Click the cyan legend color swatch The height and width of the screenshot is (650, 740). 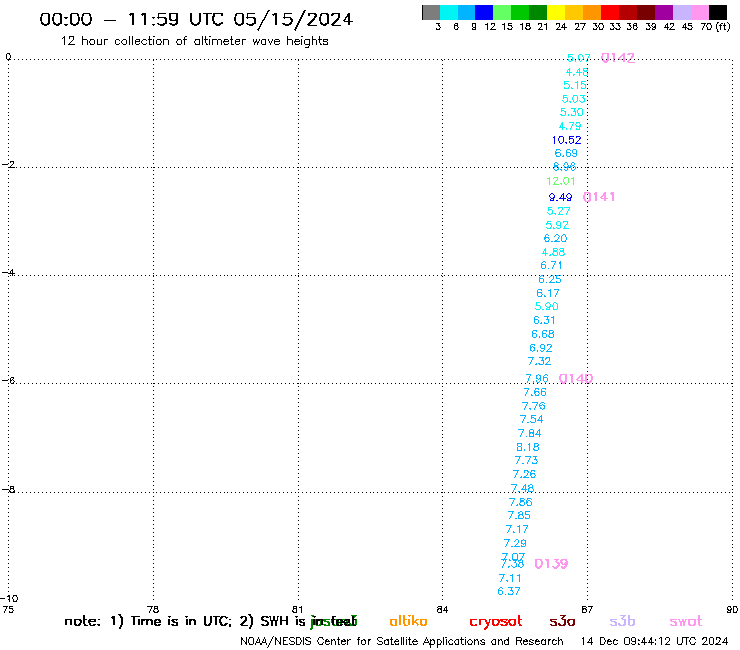pyautogui.click(x=449, y=12)
